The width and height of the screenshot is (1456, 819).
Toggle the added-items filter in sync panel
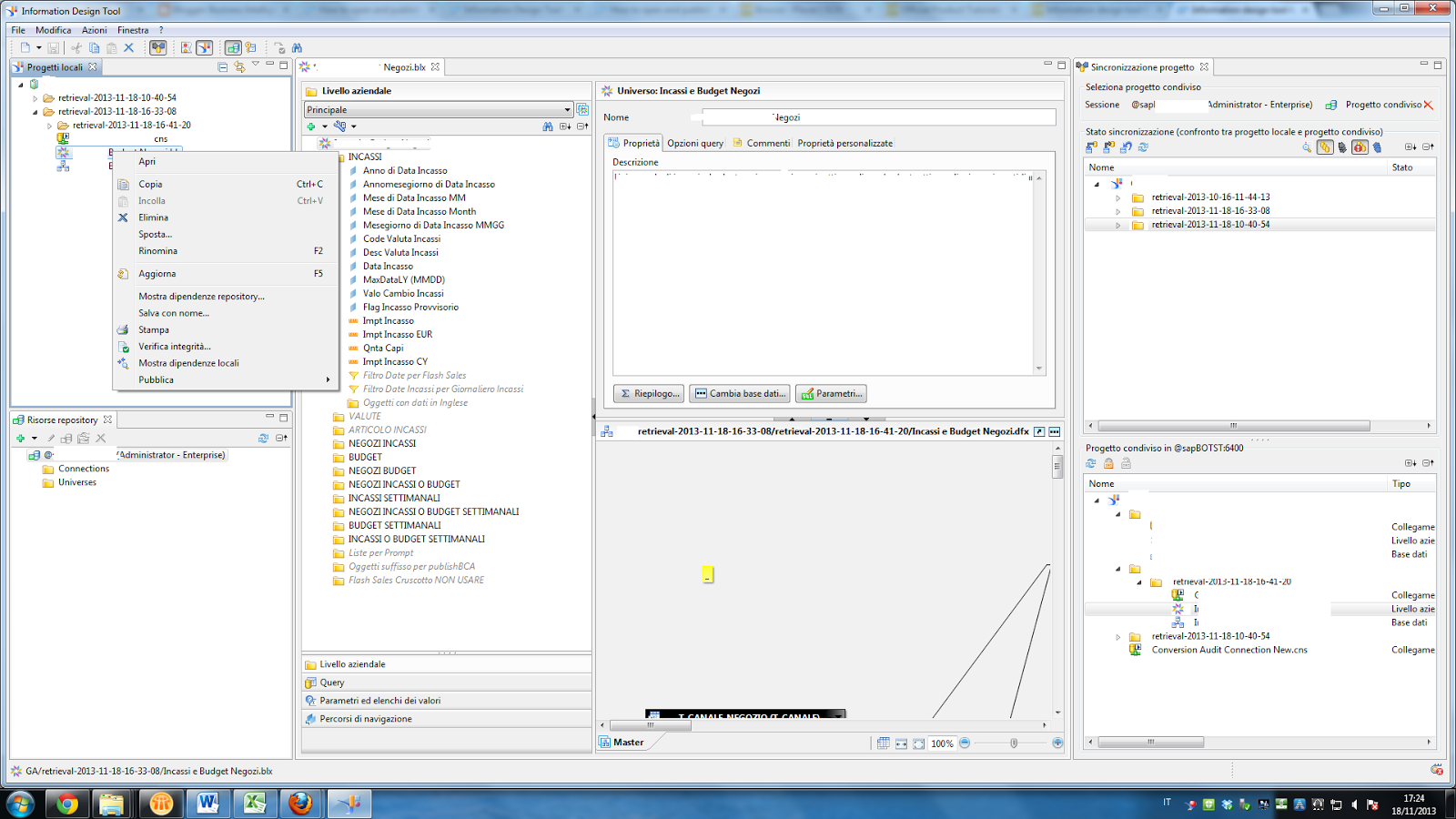pyautogui.click(x=1325, y=147)
